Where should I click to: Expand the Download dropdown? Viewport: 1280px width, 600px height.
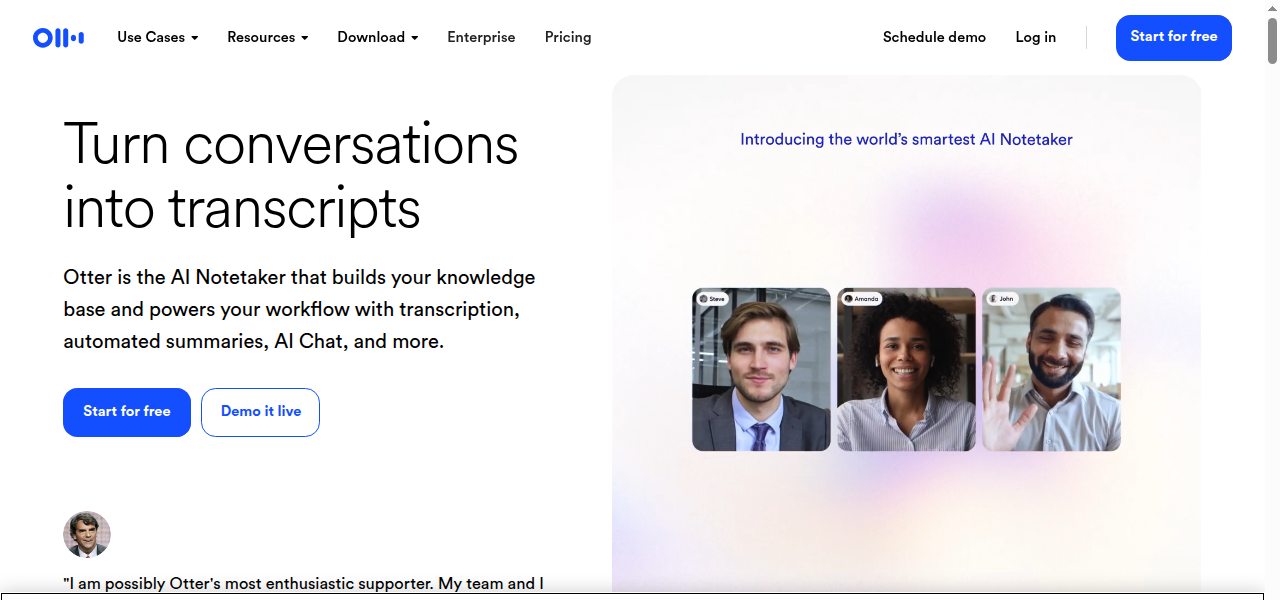pyautogui.click(x=377, y=37)
